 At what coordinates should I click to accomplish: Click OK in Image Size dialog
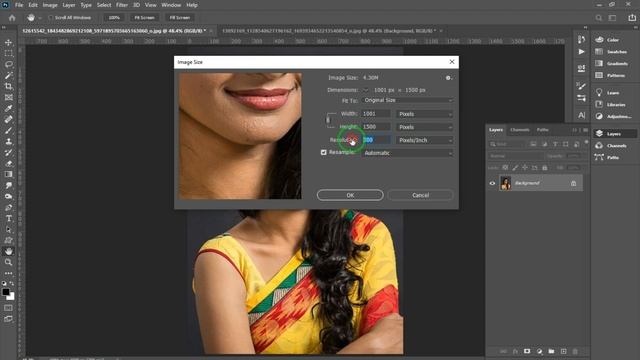350,195
